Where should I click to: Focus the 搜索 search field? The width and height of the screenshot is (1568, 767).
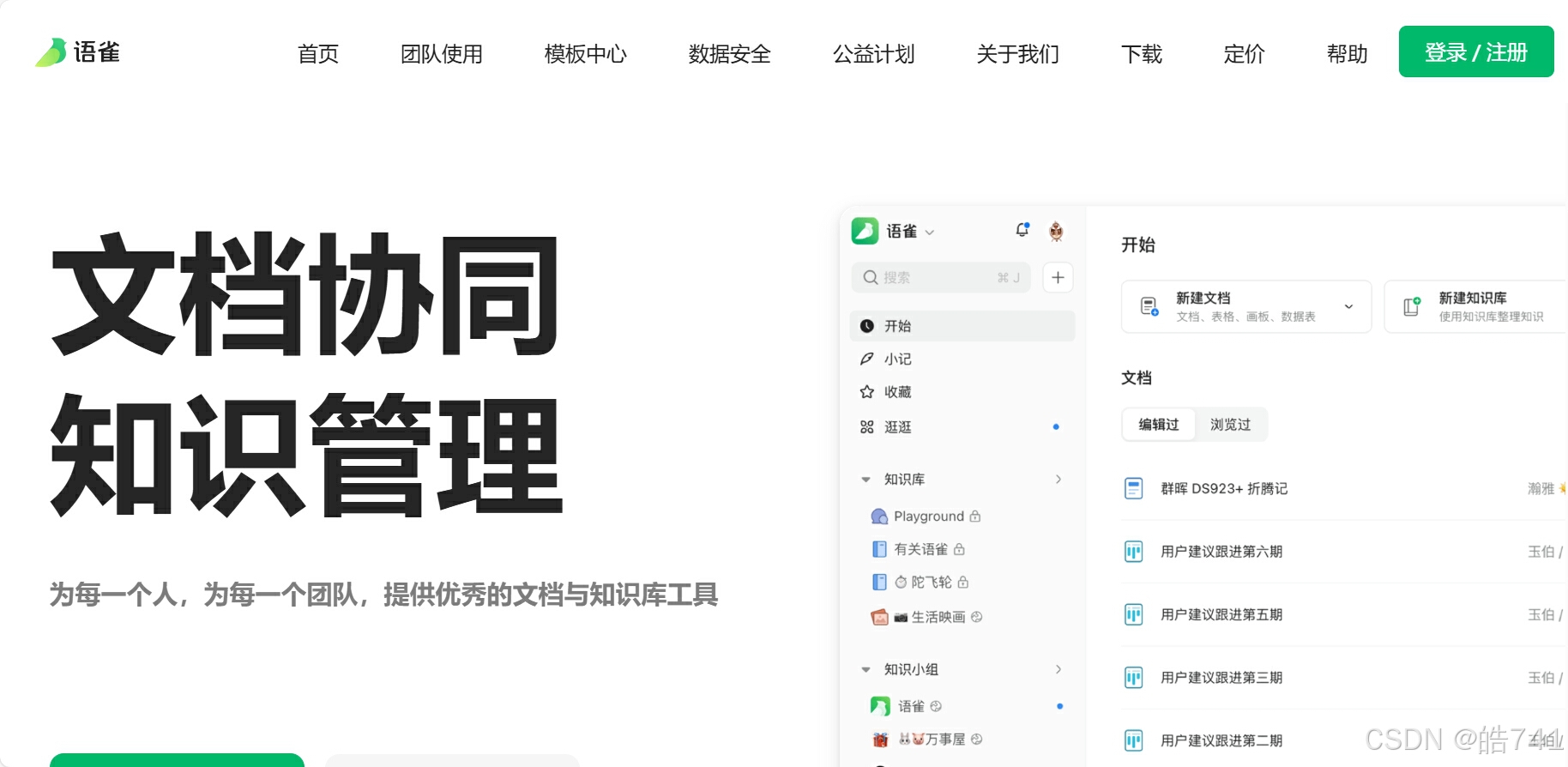coord(941,277)
